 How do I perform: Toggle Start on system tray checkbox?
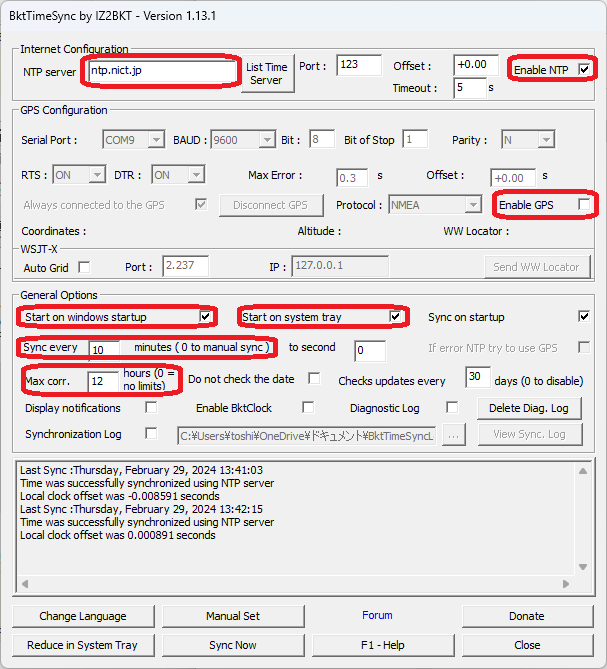[x=395, y=317]
